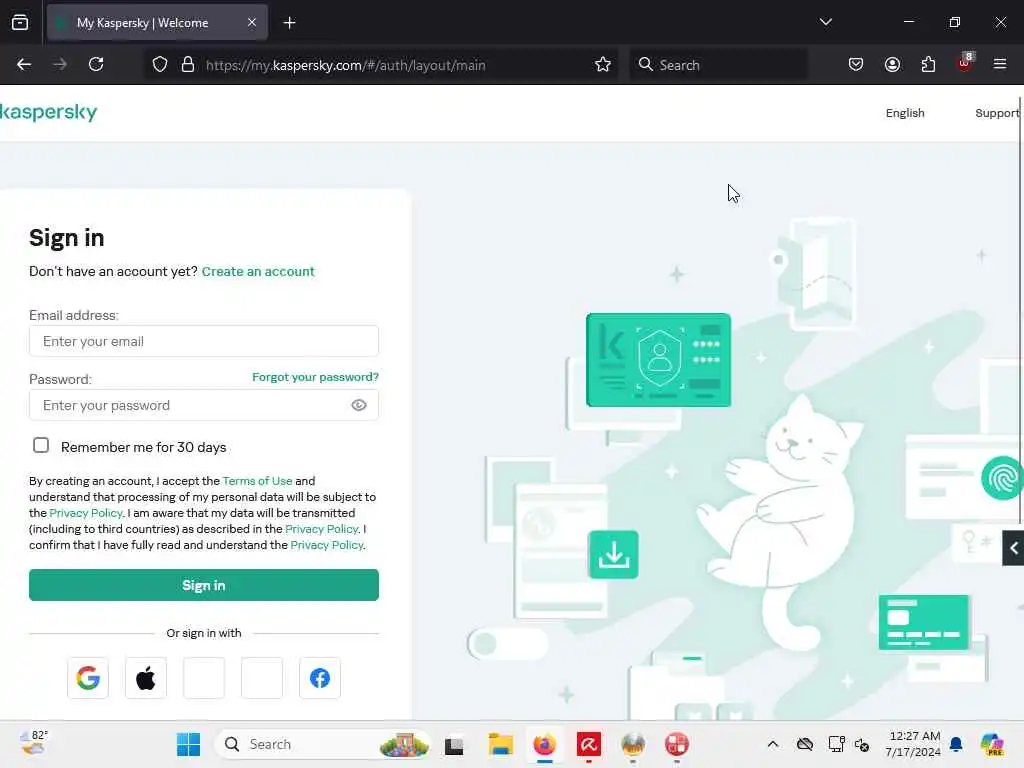
Task: Open the Privacy Policy link after 'described in the'
Action: [x=321, y=529]
